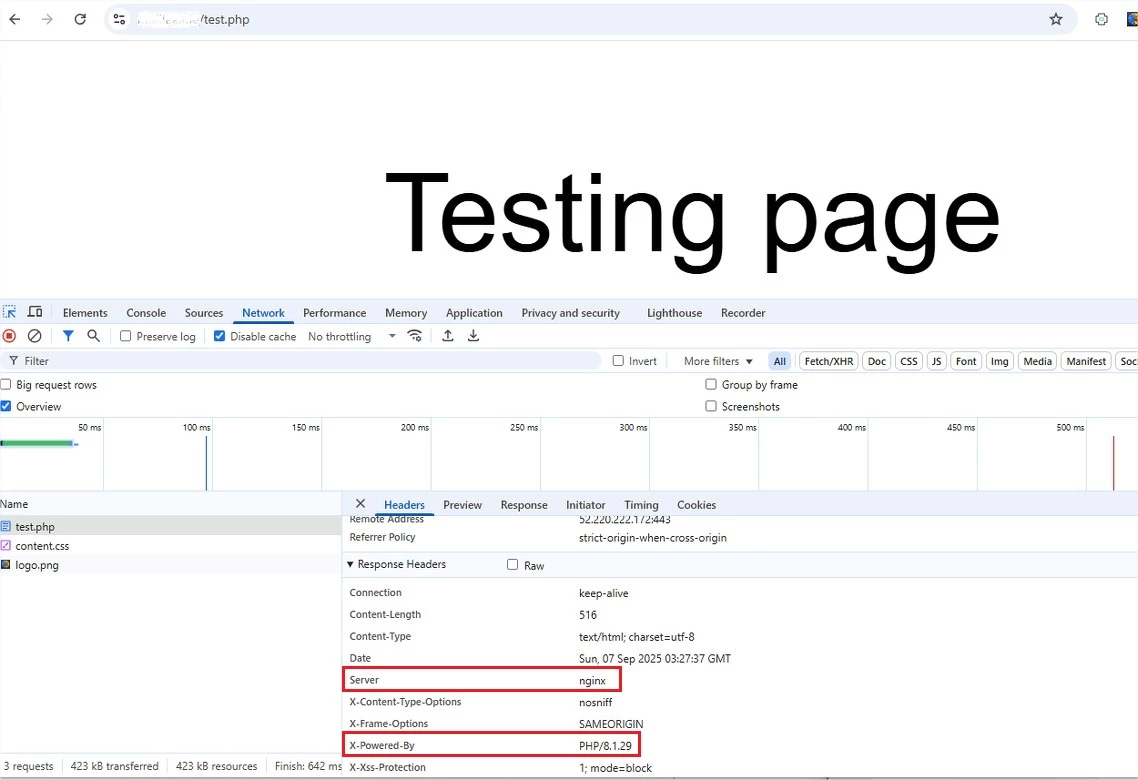Open the Performance tab
The height and width of the screenshot is (780, 1138).
(x=335, y=313)
